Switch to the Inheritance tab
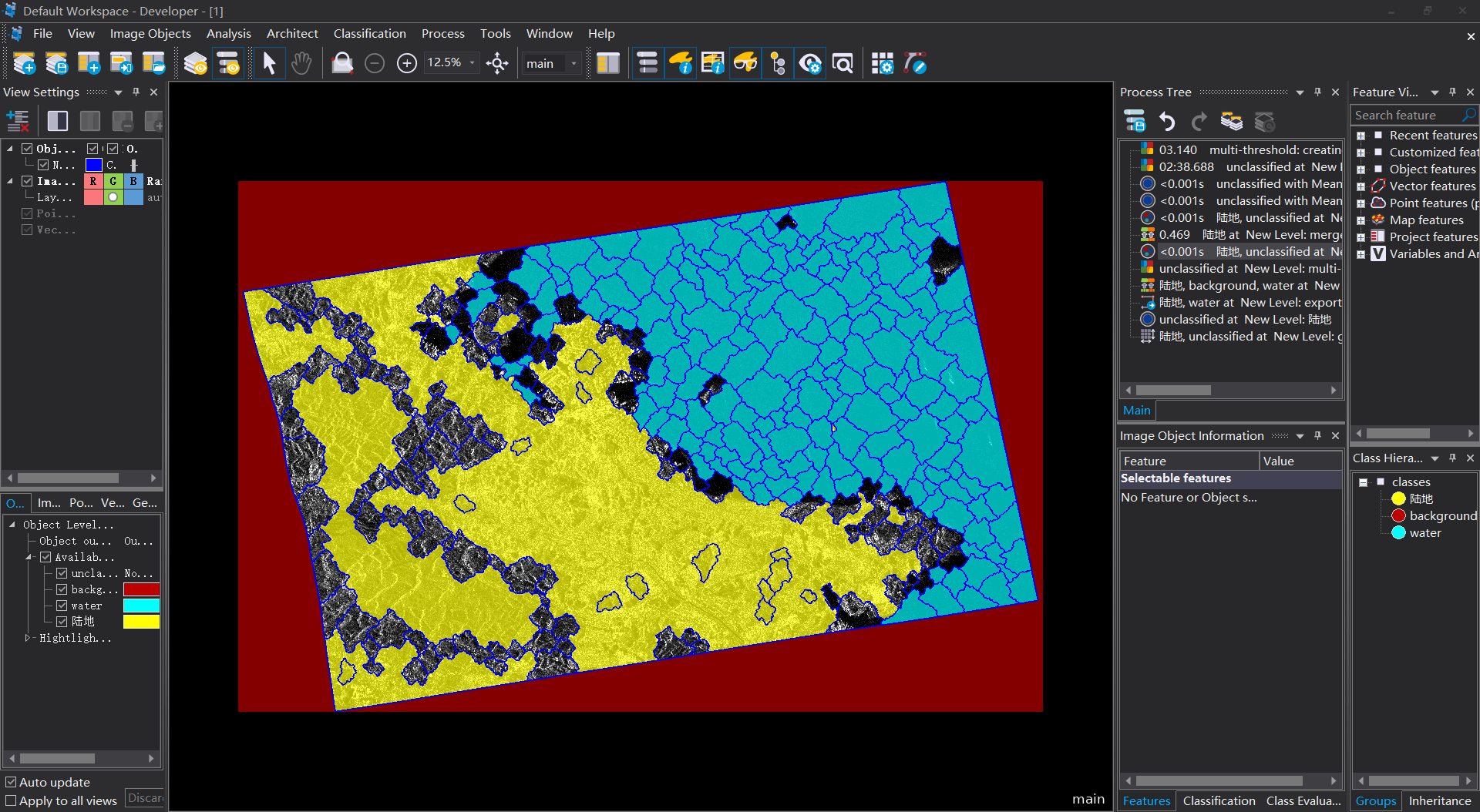 pyautogui.click(x=1439, y=801)
